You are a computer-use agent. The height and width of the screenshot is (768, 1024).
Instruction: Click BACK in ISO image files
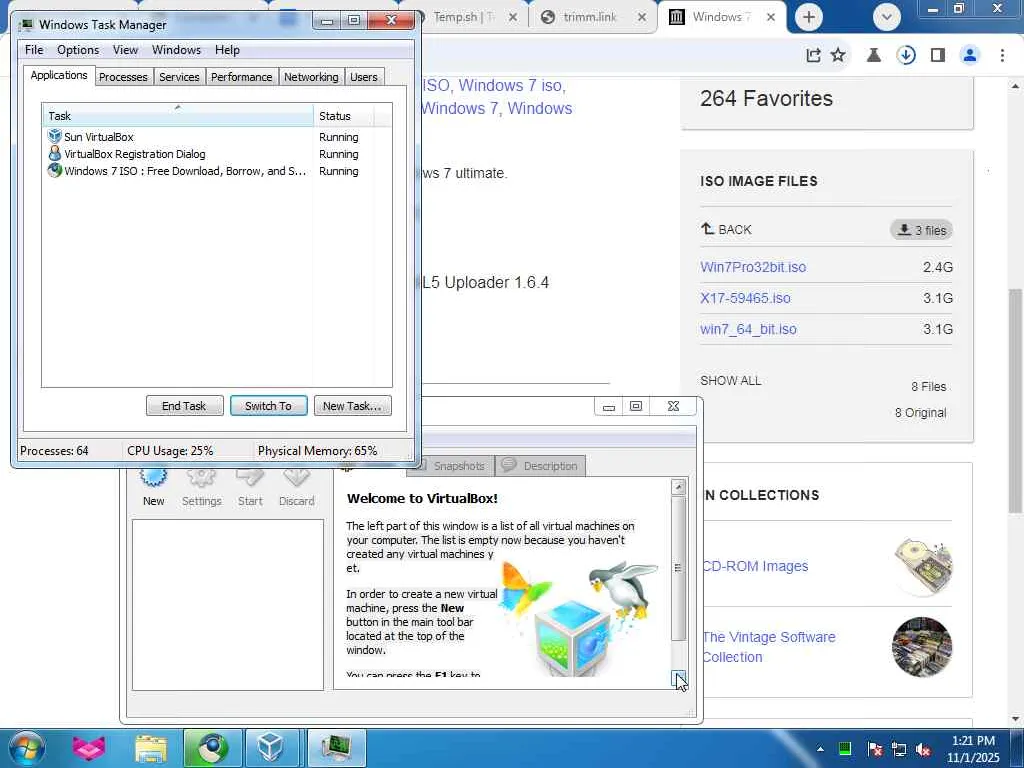[726, 229]
